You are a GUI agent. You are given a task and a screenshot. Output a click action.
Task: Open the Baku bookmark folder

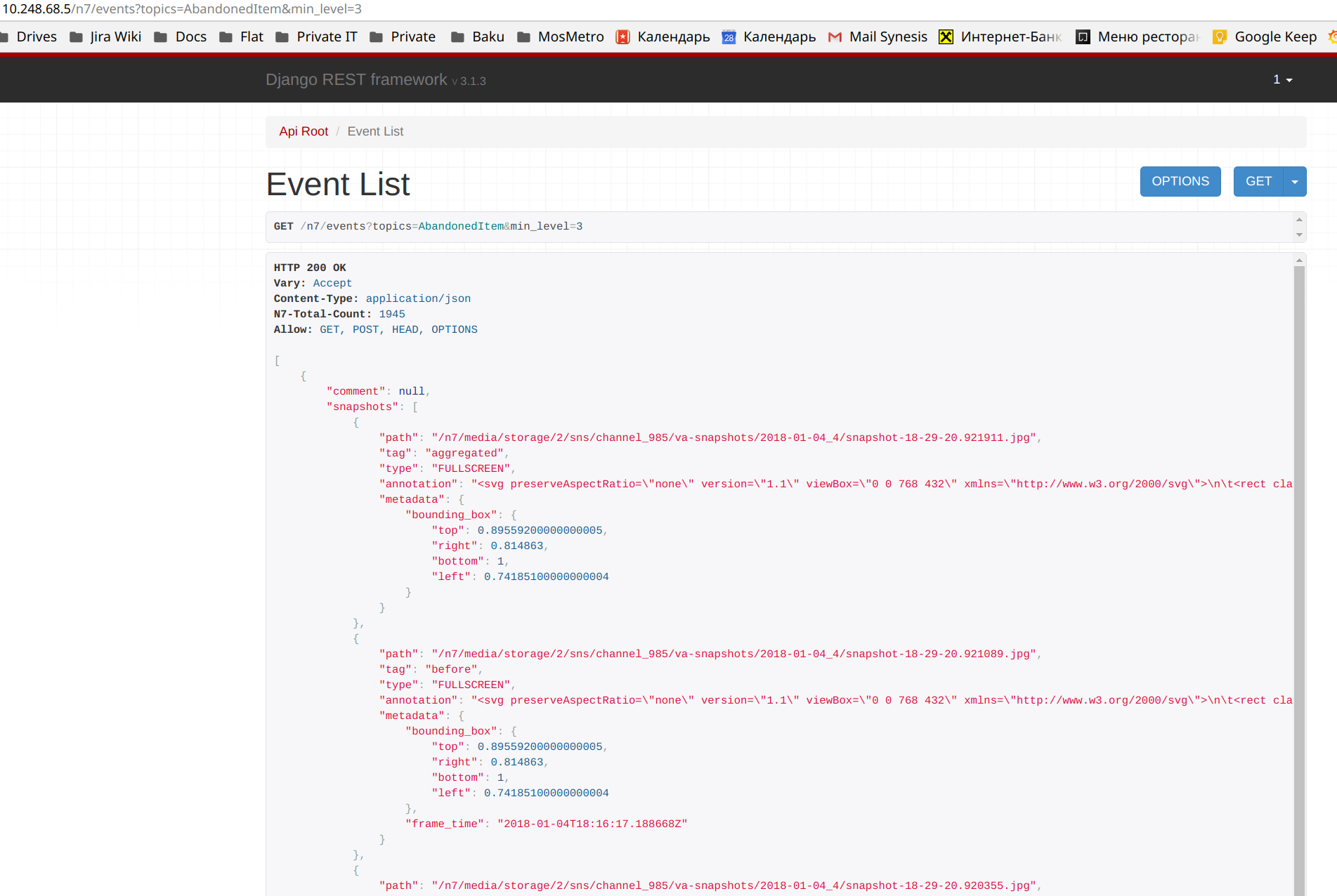click(x=478, y=37)
